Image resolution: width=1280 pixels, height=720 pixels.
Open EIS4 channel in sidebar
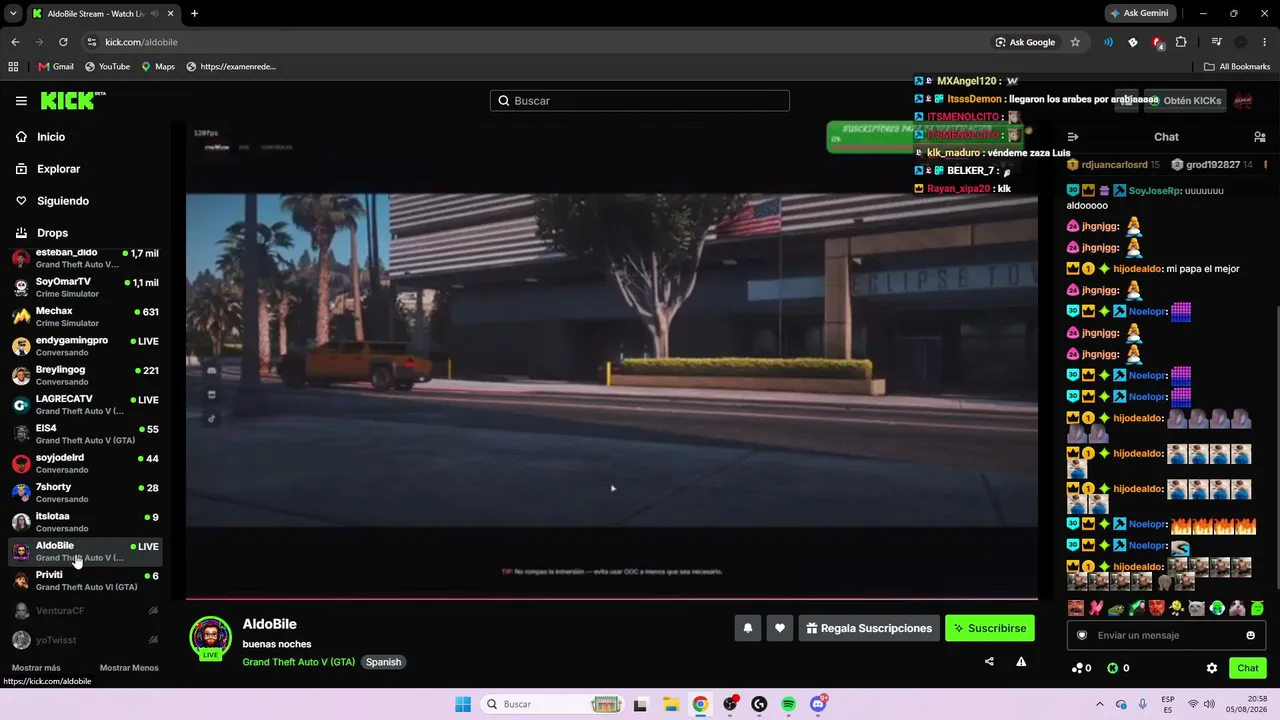tap(85, 434)
